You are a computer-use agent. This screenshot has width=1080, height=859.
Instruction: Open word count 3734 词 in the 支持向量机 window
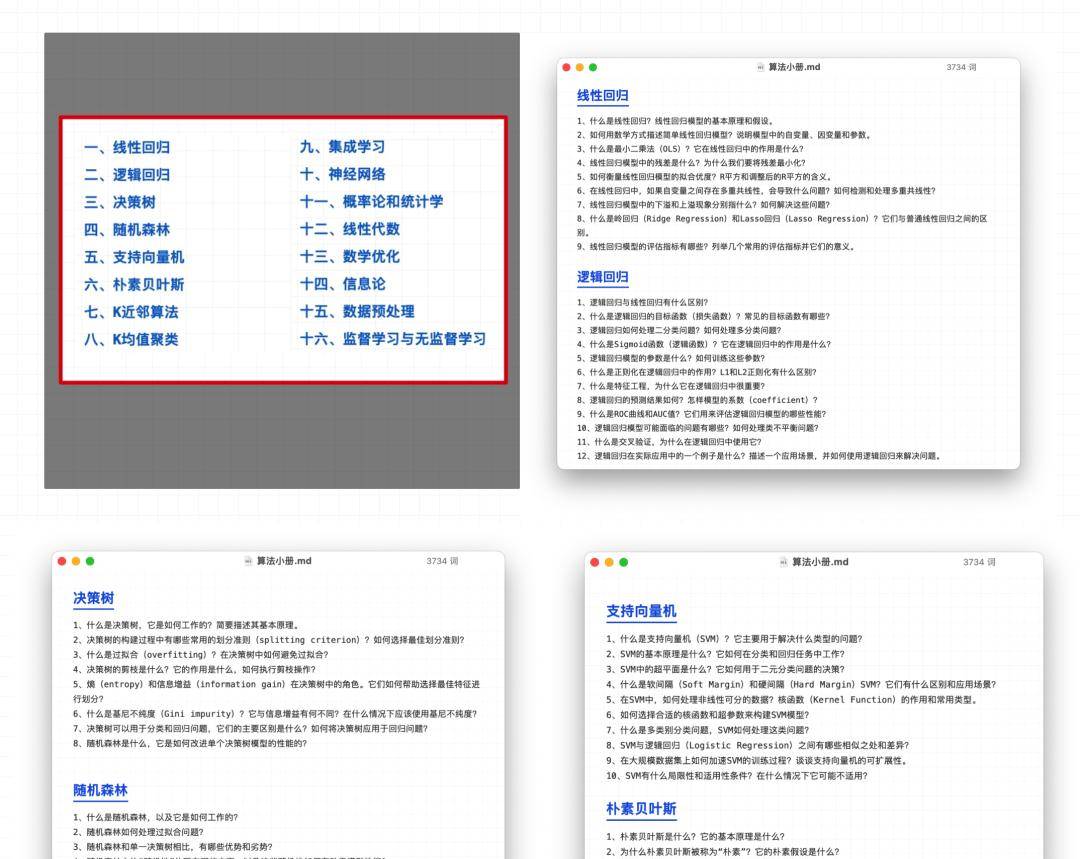[979, 562]
